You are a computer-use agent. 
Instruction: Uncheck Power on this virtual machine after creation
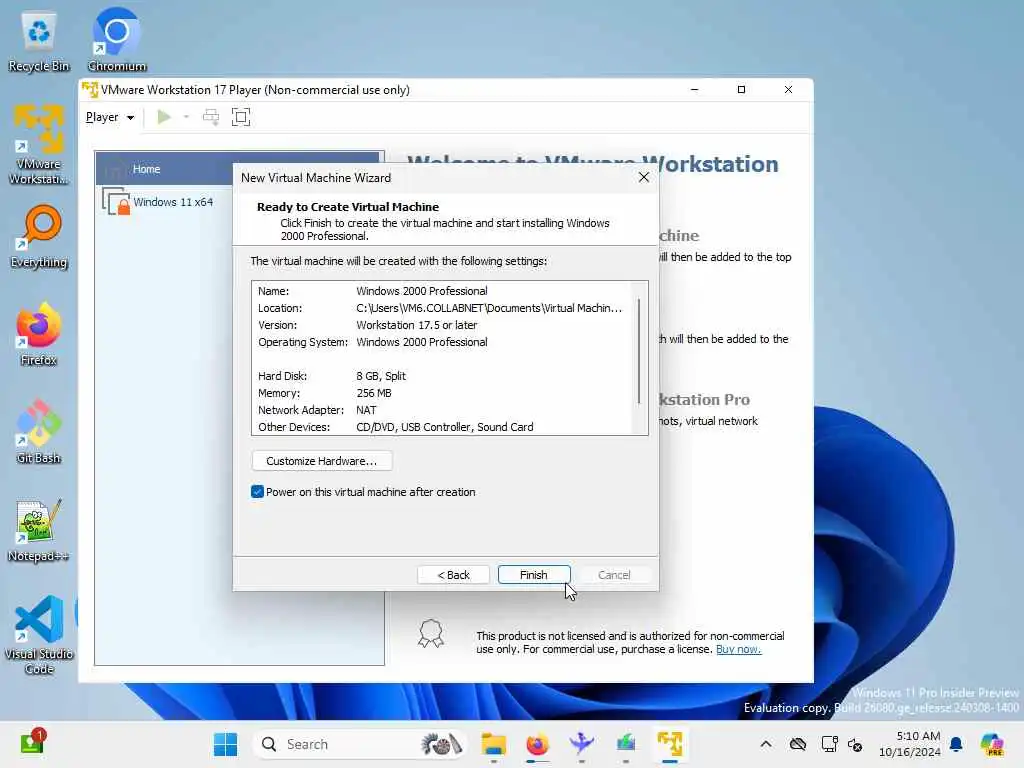point(257,492)
